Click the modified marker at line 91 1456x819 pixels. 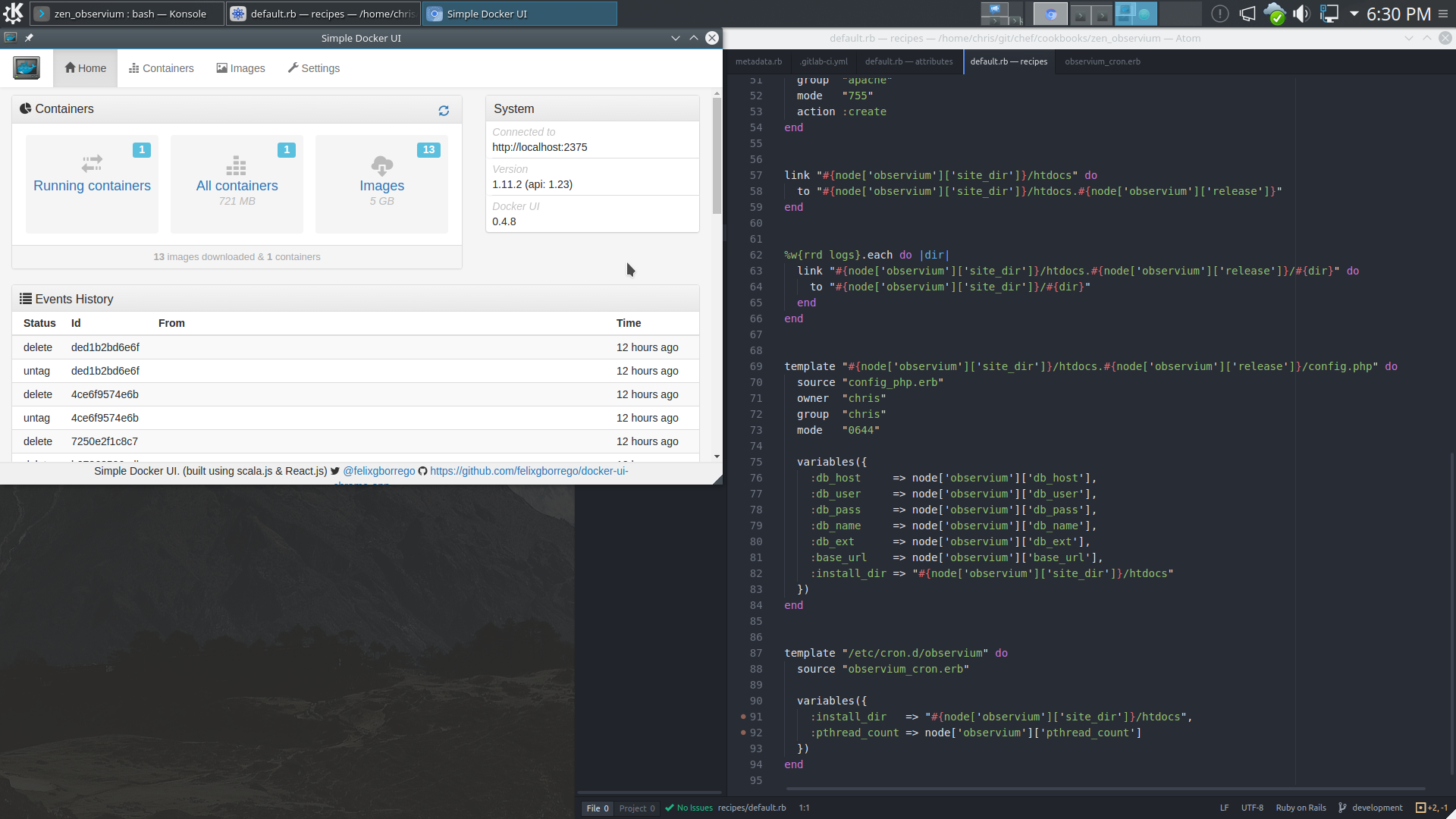743,717
